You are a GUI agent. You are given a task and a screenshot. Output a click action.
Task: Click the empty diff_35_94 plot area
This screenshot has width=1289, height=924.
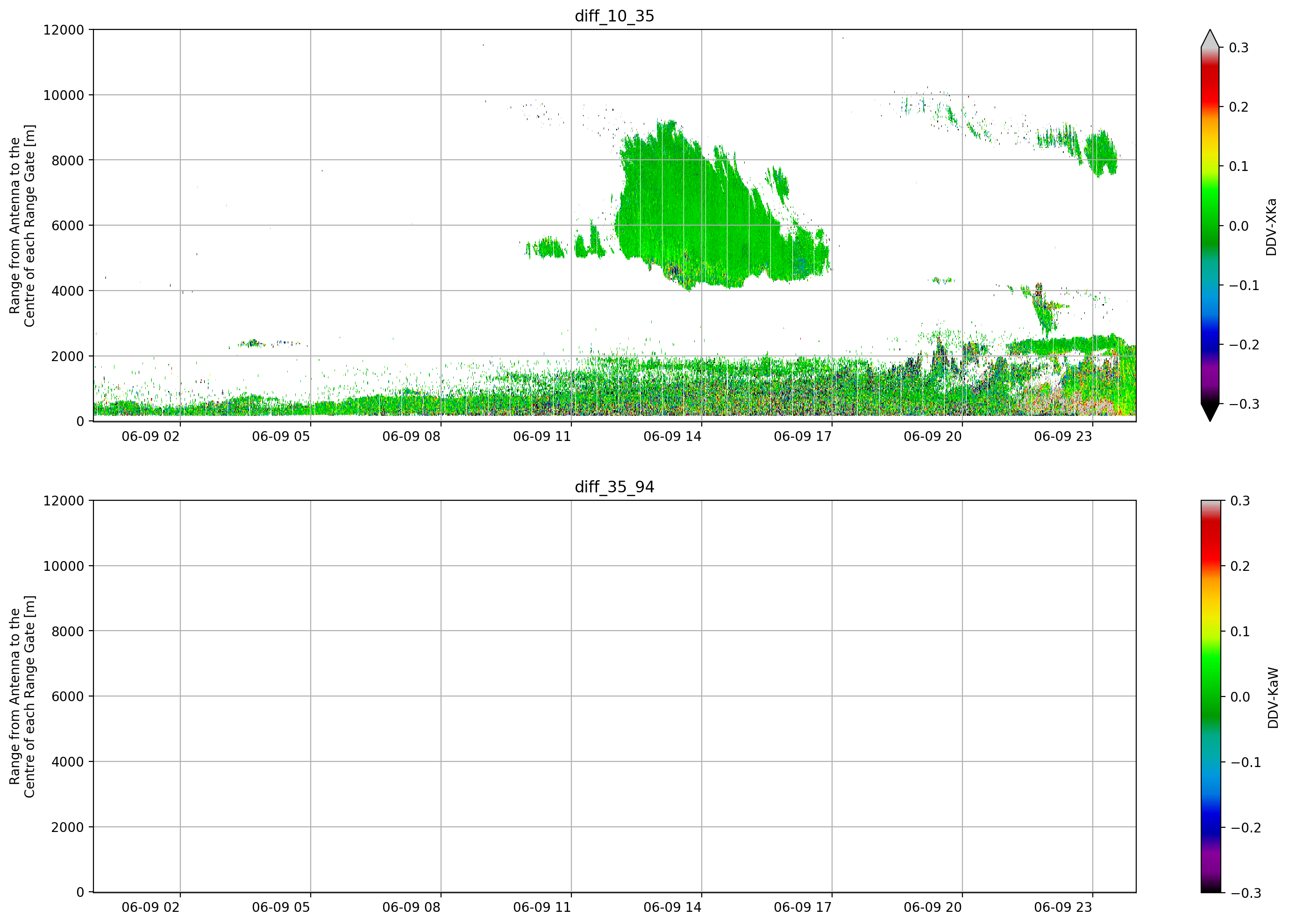(x=614, y=697)
